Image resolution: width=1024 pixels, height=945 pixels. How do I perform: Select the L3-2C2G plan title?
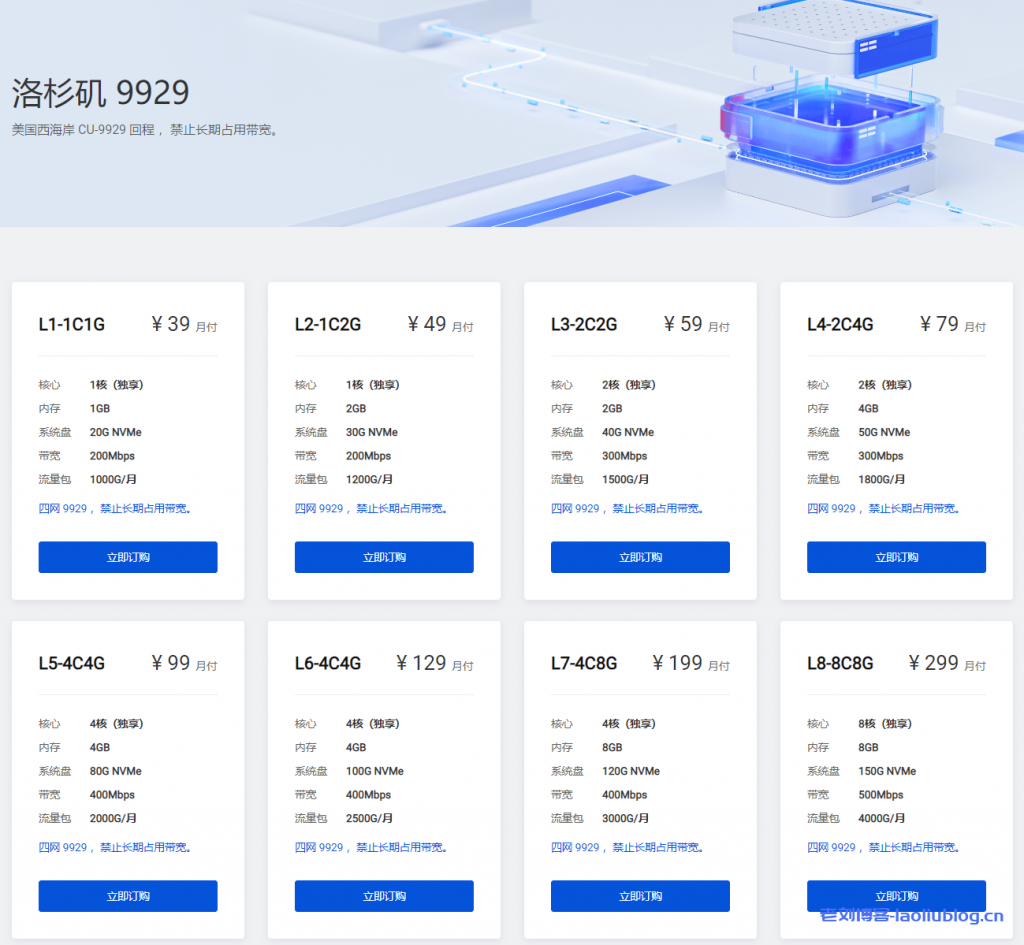pyautogui.click(x=584, y=324)
